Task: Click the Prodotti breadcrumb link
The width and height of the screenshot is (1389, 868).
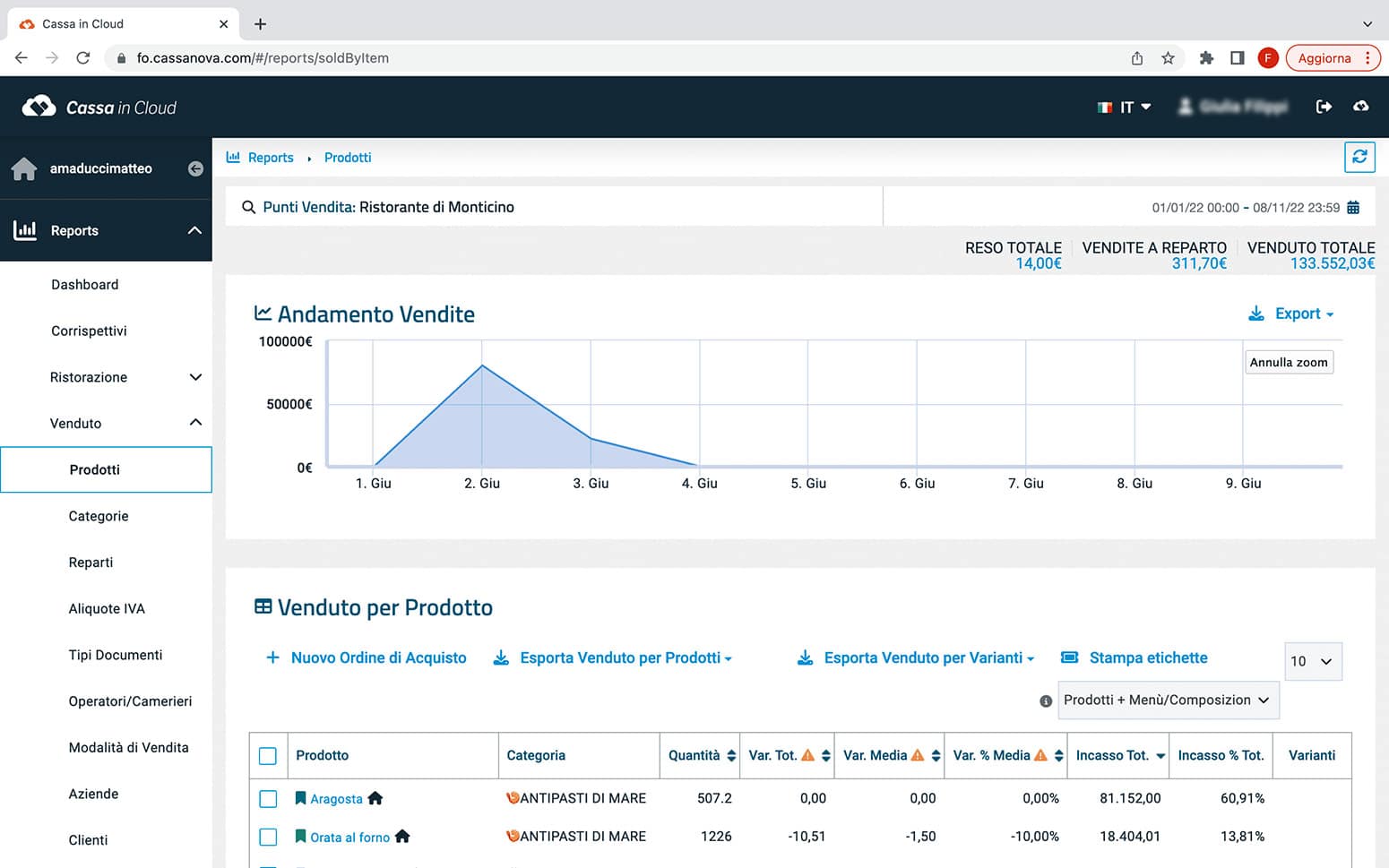Action: pyautogui.click(x=348, y=158)
